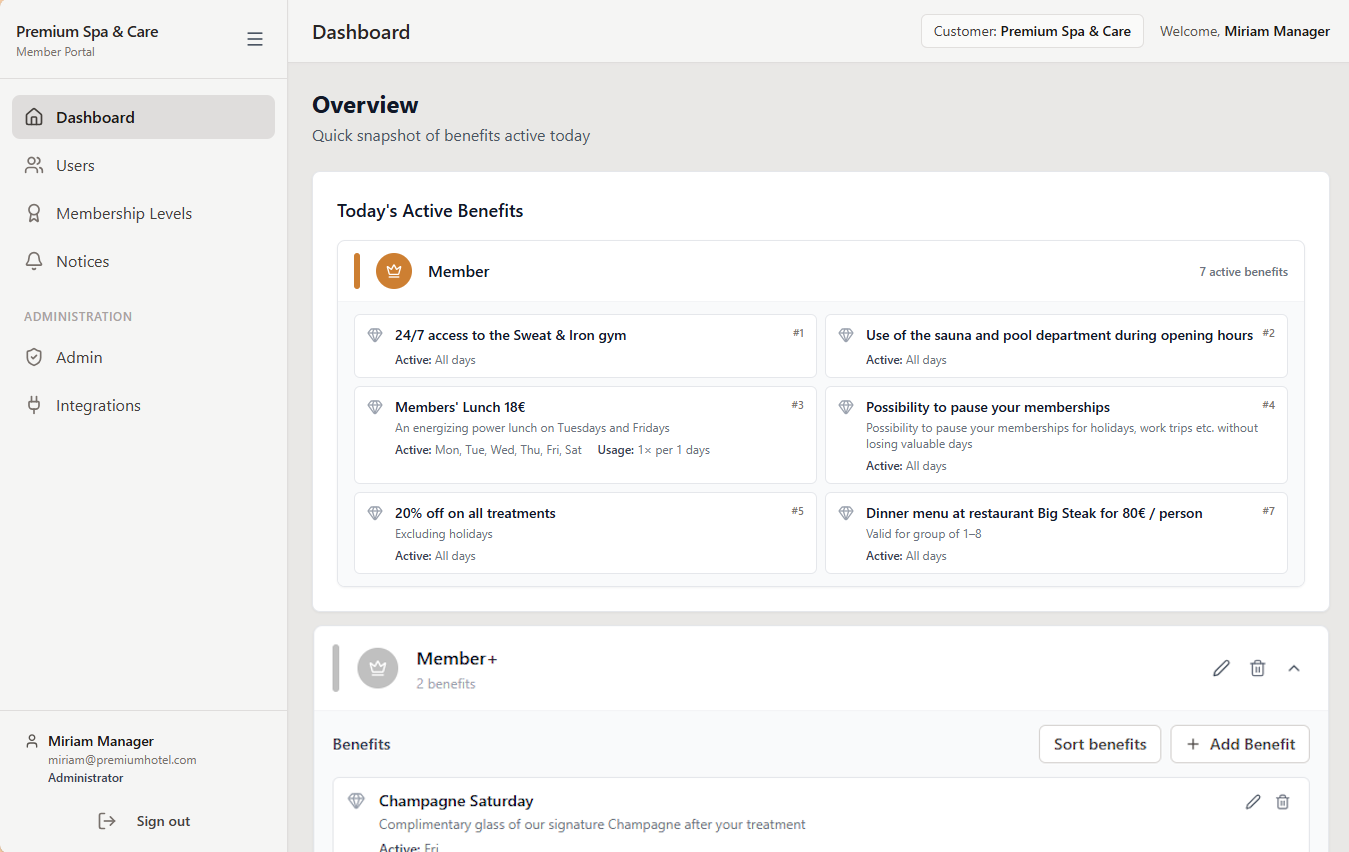Image resolution: width=1349 pixels, height=852 pixels.
Task: Select Dashboard in the sidebar menu
Action: pos(95,117)
